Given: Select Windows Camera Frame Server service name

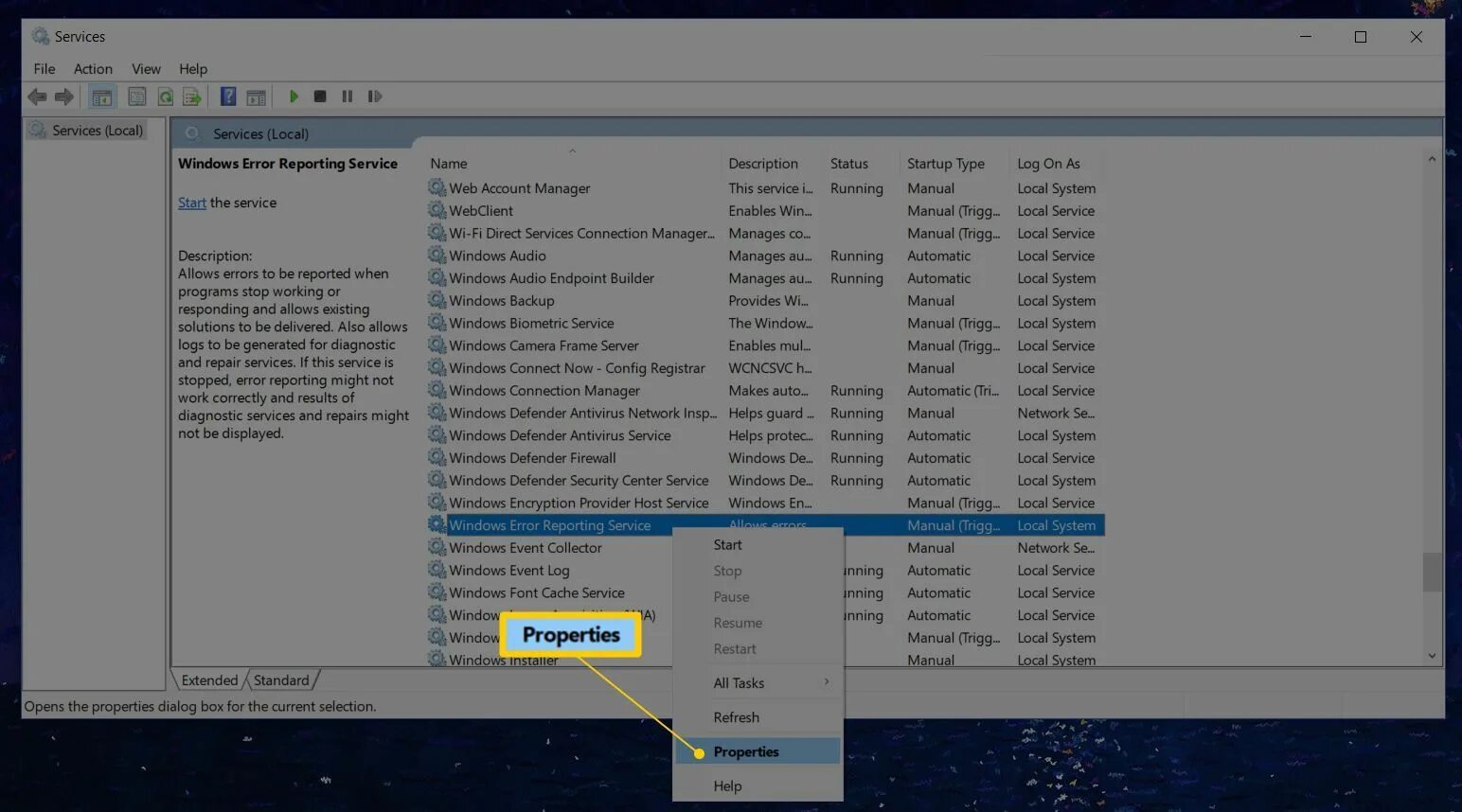Looking at the screenshot, I should pos(544,345).
